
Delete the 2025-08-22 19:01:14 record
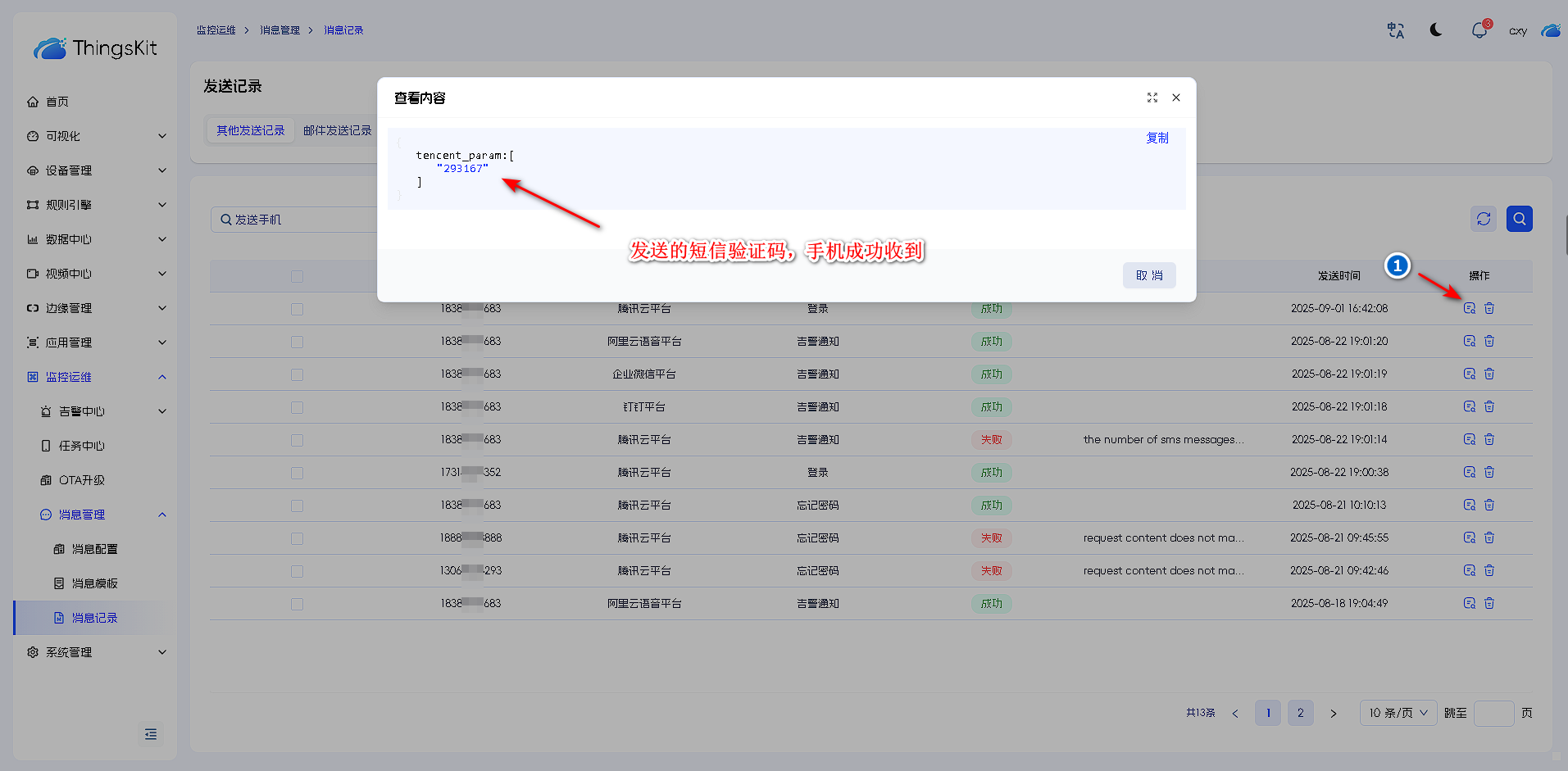tap(1489, 439)
